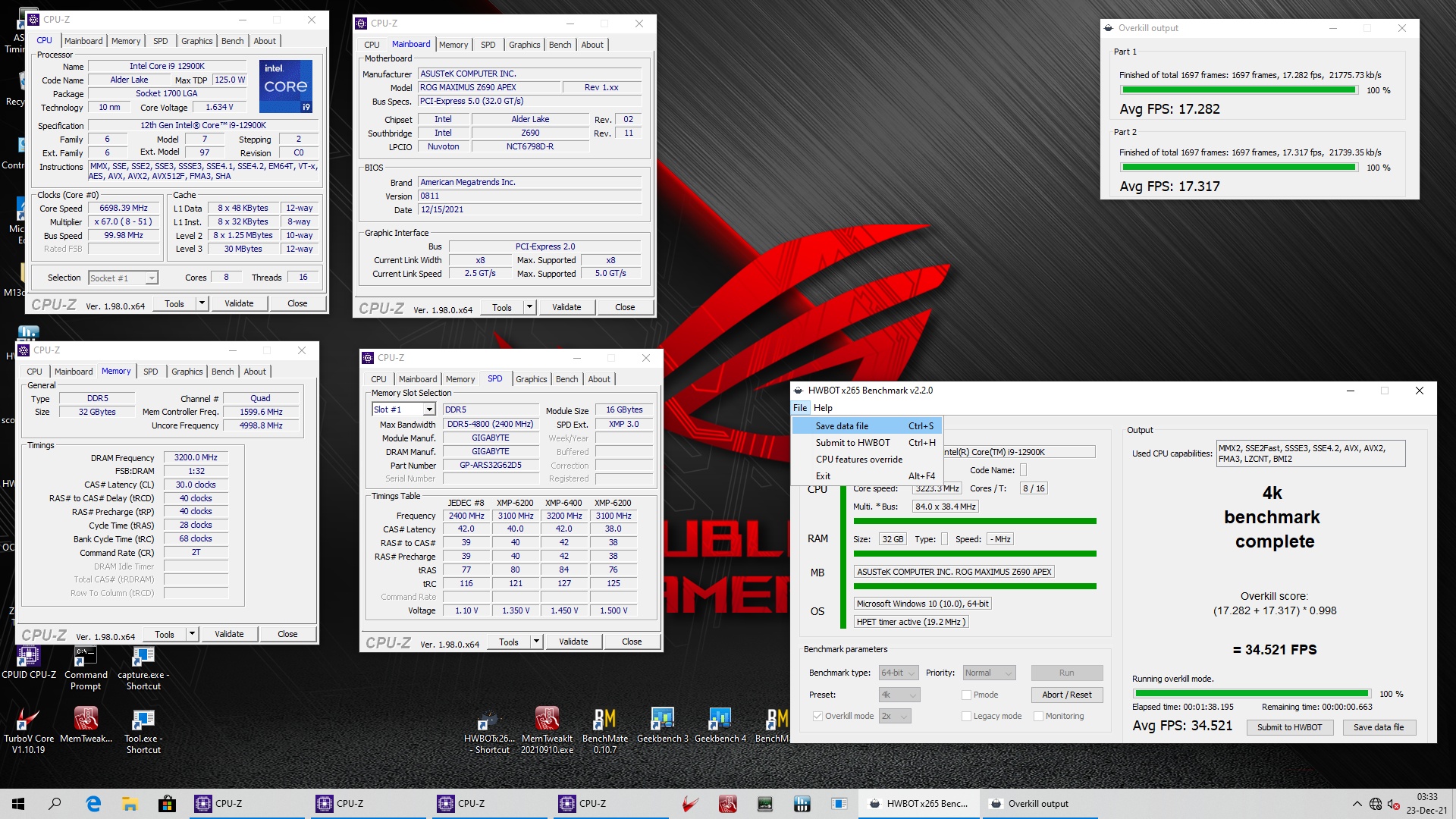Click the MemTweakIt taskbar icon
This screenshot has width=1456, height=819.
728,804
